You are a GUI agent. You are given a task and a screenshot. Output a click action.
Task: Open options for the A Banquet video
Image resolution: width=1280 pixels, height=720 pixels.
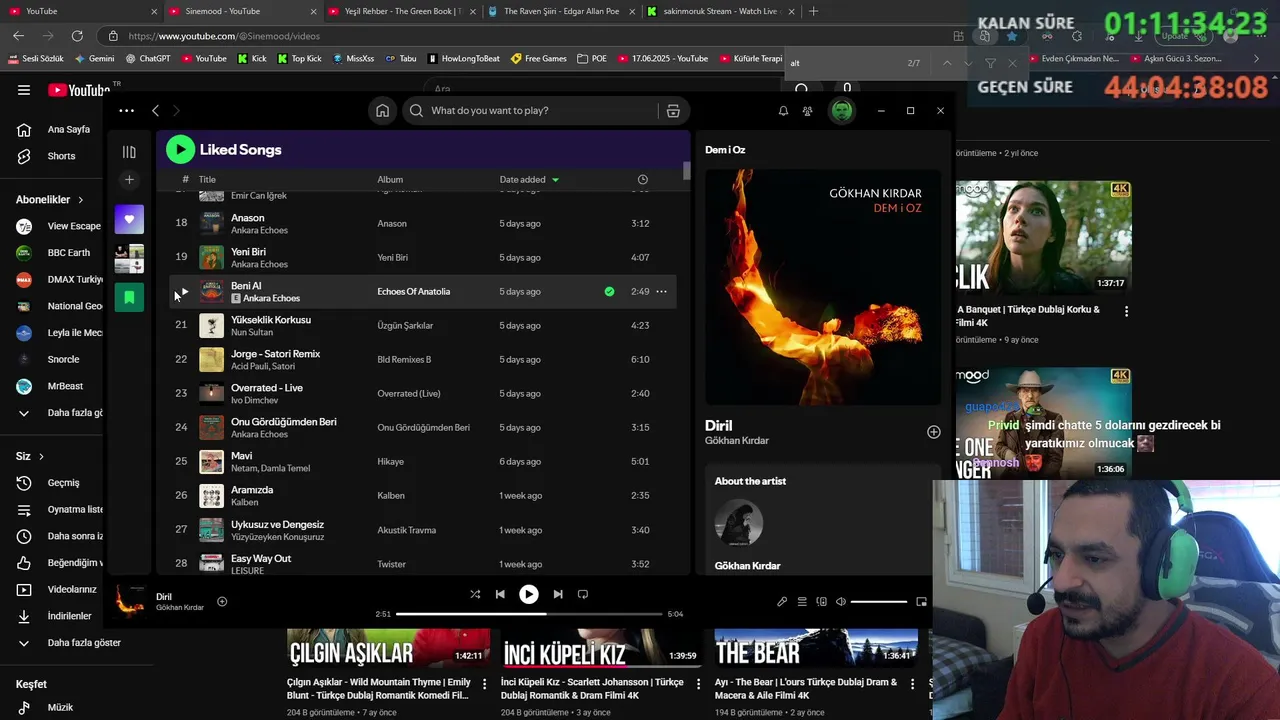point(1126,311)
